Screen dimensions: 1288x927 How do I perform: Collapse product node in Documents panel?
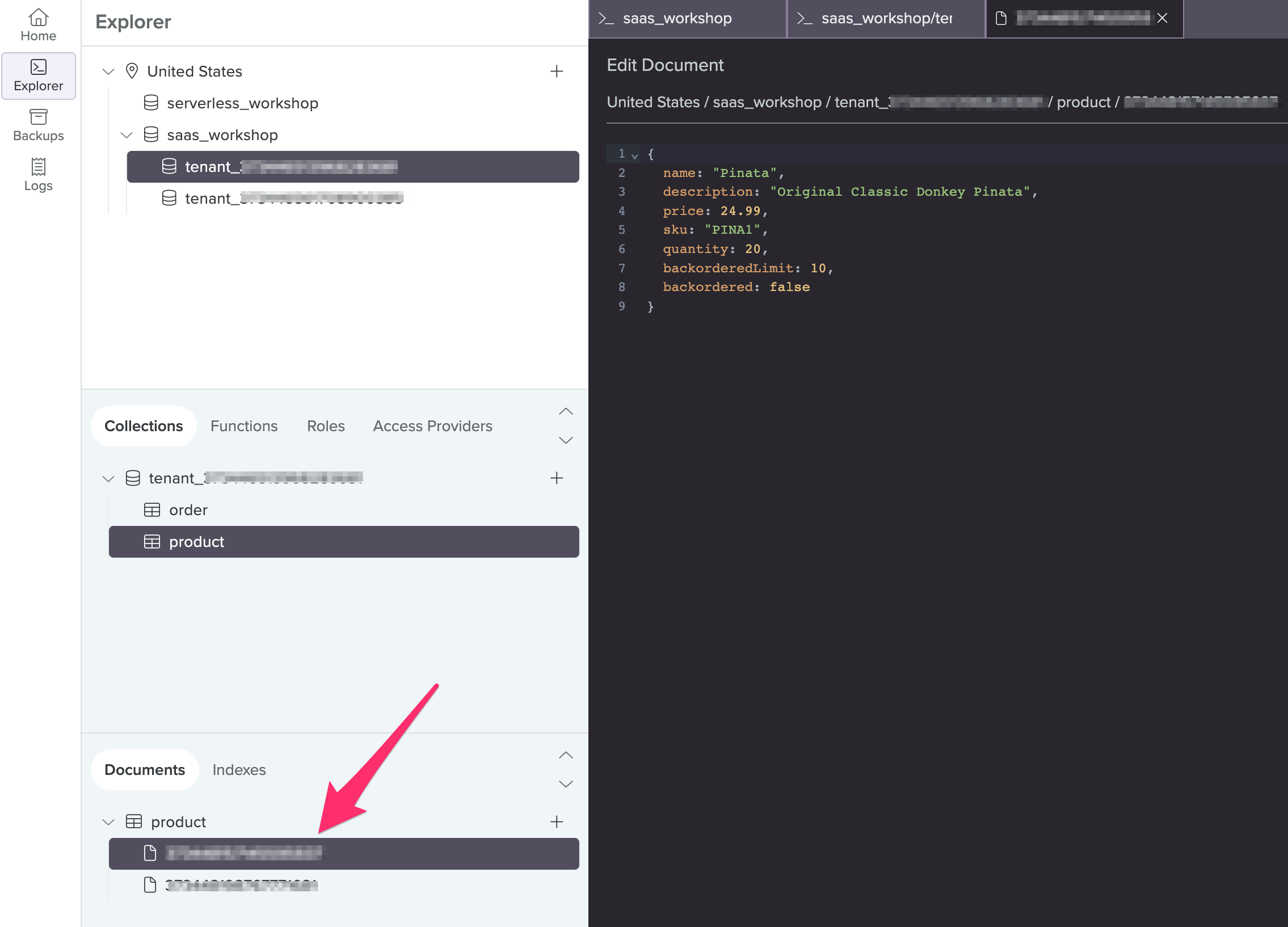[108, 822]
